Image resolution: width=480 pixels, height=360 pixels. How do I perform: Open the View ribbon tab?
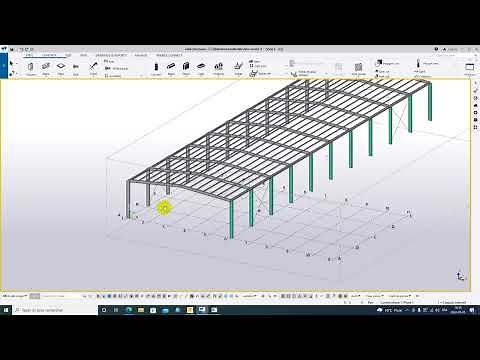pyautogui.click(x=84, y=55)
